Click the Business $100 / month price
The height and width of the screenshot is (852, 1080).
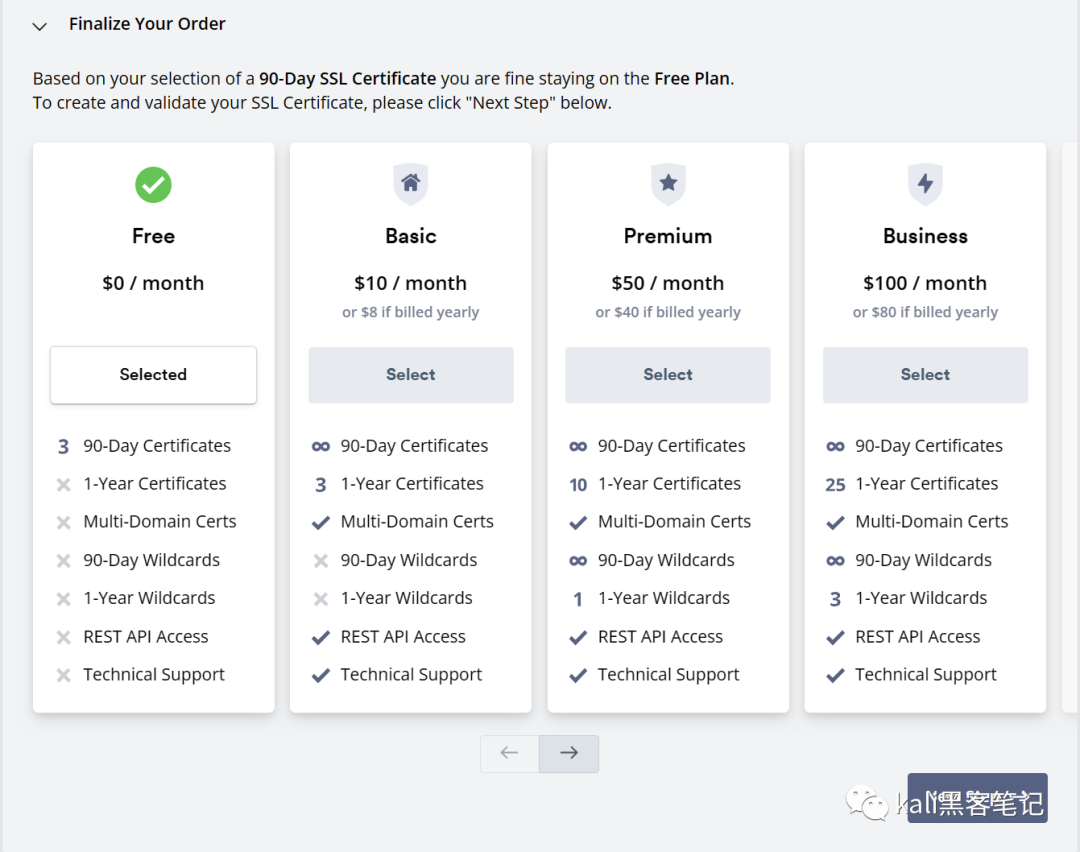(x=925, y=283)
